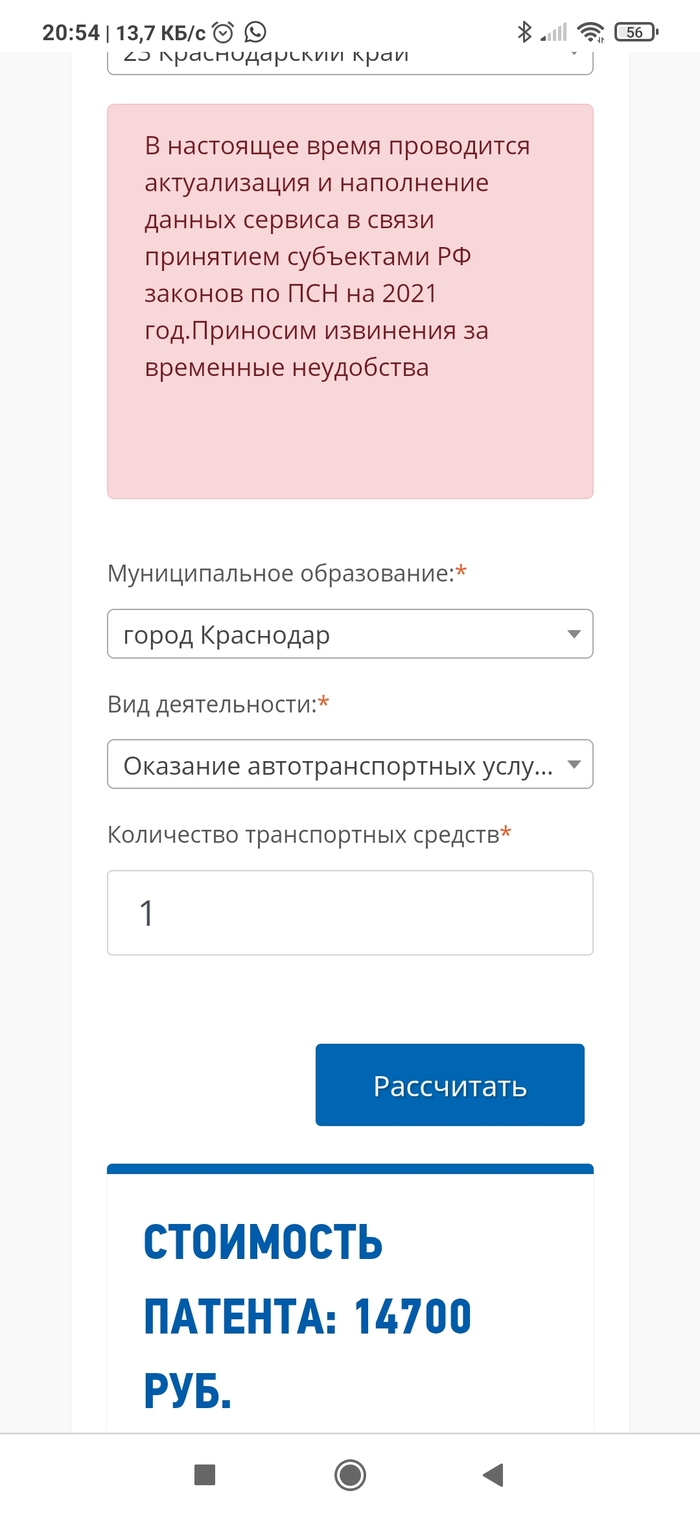Go back using the triangle button

coord(492,1474)
